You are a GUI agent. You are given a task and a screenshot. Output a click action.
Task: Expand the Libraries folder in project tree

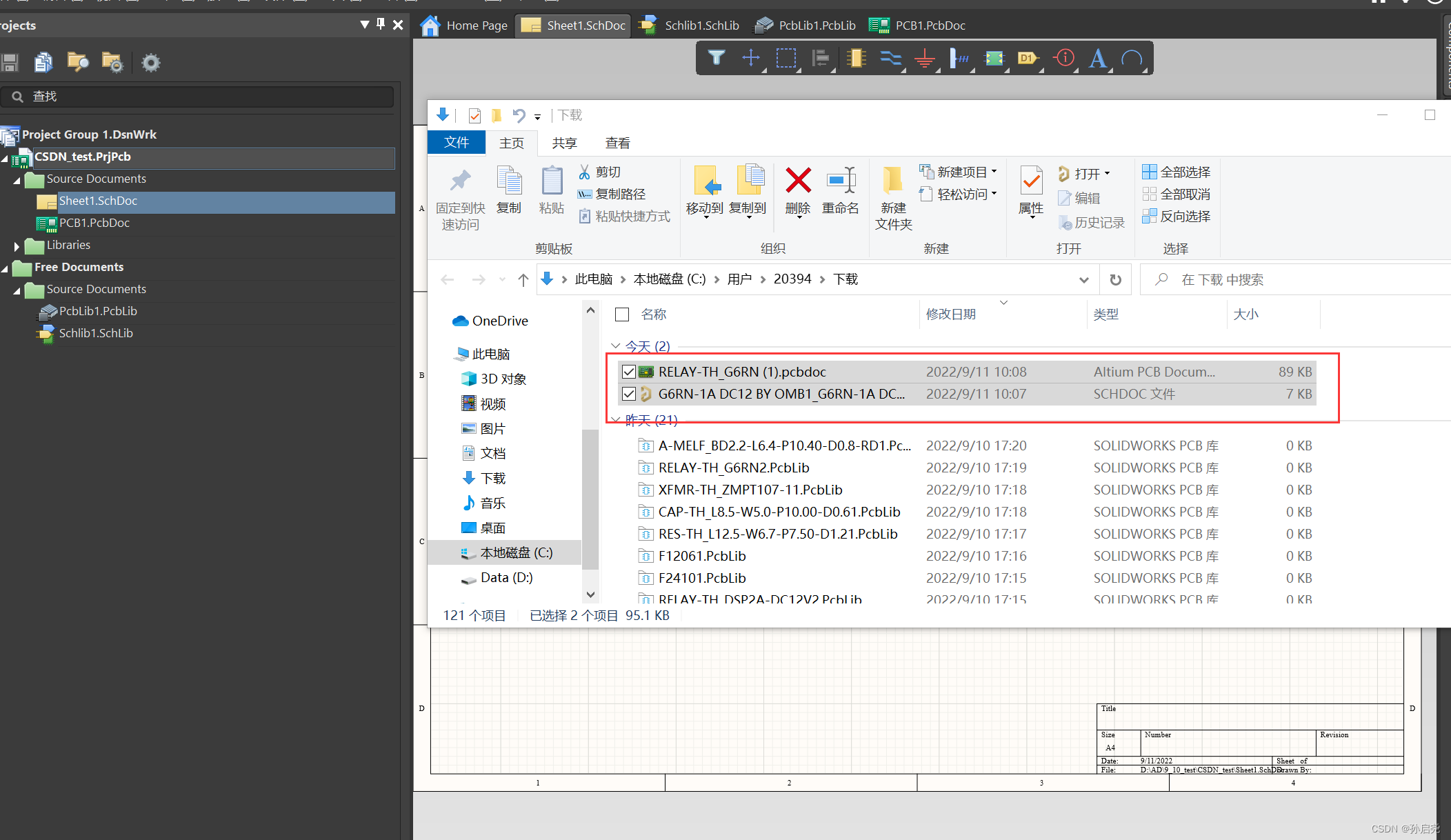[17, 246]
